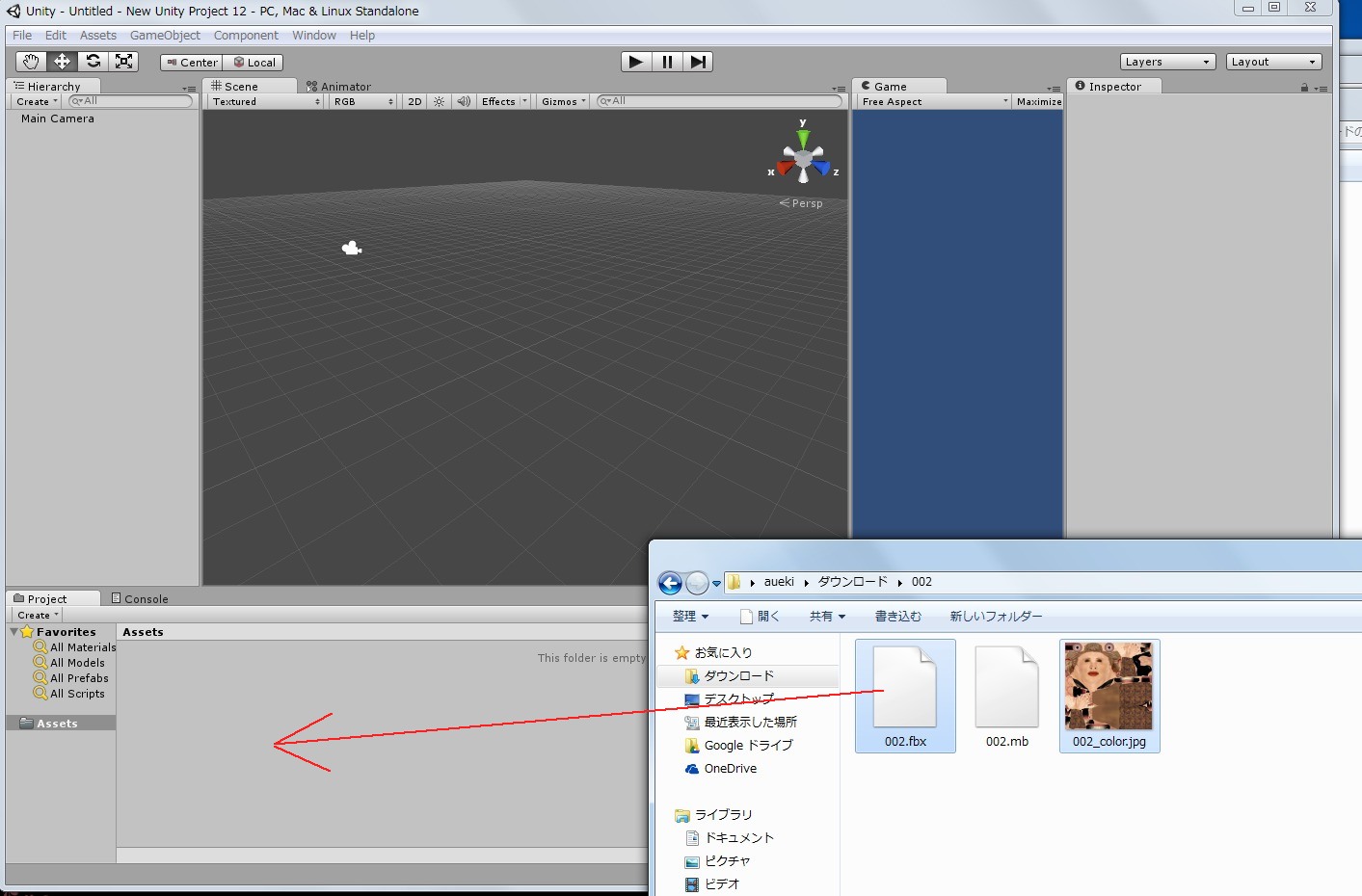Open the Layout dropdown

click(1272, 62)
